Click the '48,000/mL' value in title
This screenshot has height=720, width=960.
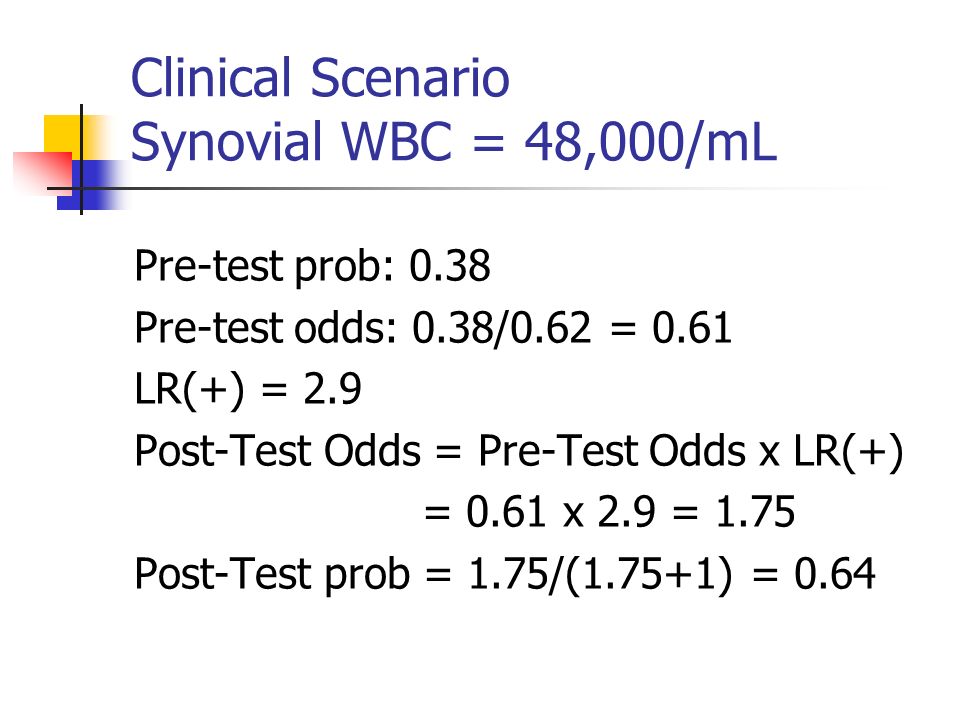coord(651,142)
